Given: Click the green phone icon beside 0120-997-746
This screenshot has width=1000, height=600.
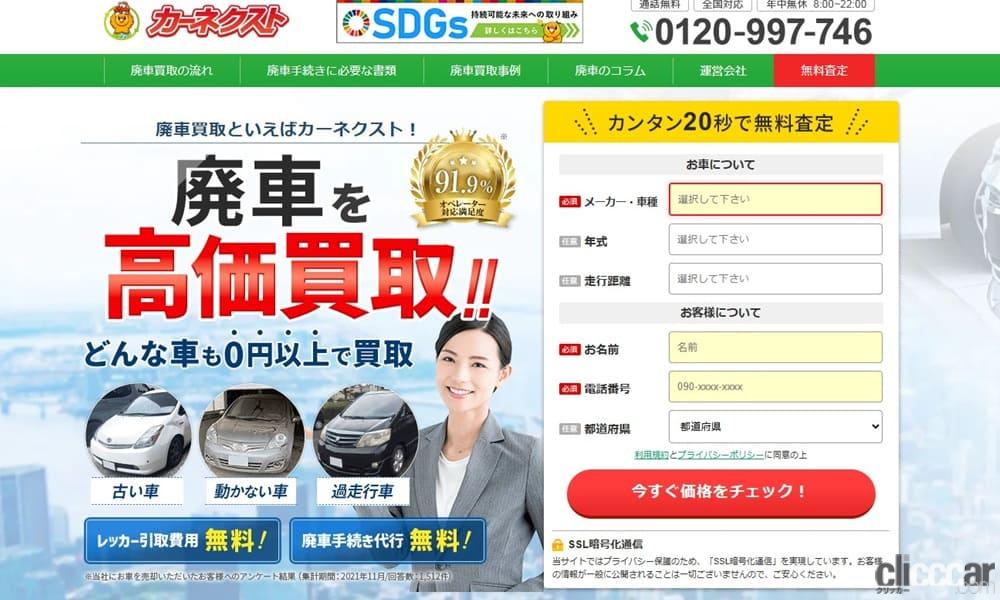Looking at the screenshot, I should [641, 31].
